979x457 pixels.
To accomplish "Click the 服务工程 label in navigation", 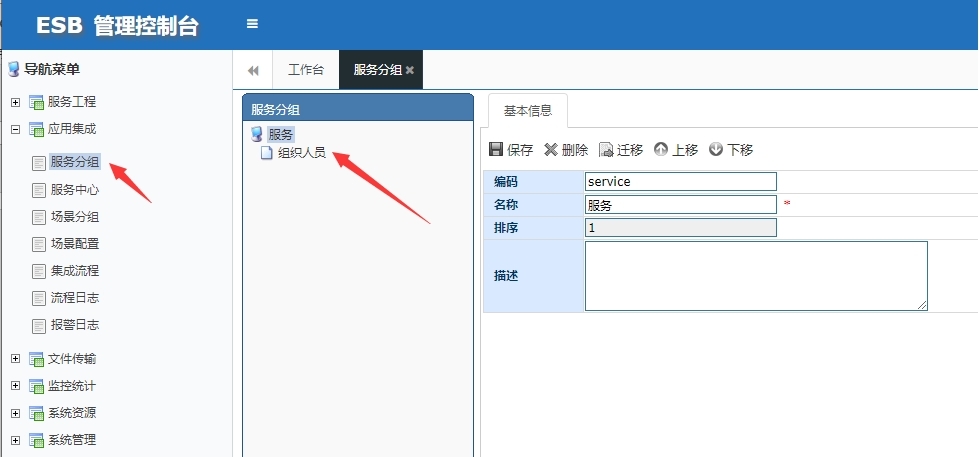I will (x=72, y=102).
